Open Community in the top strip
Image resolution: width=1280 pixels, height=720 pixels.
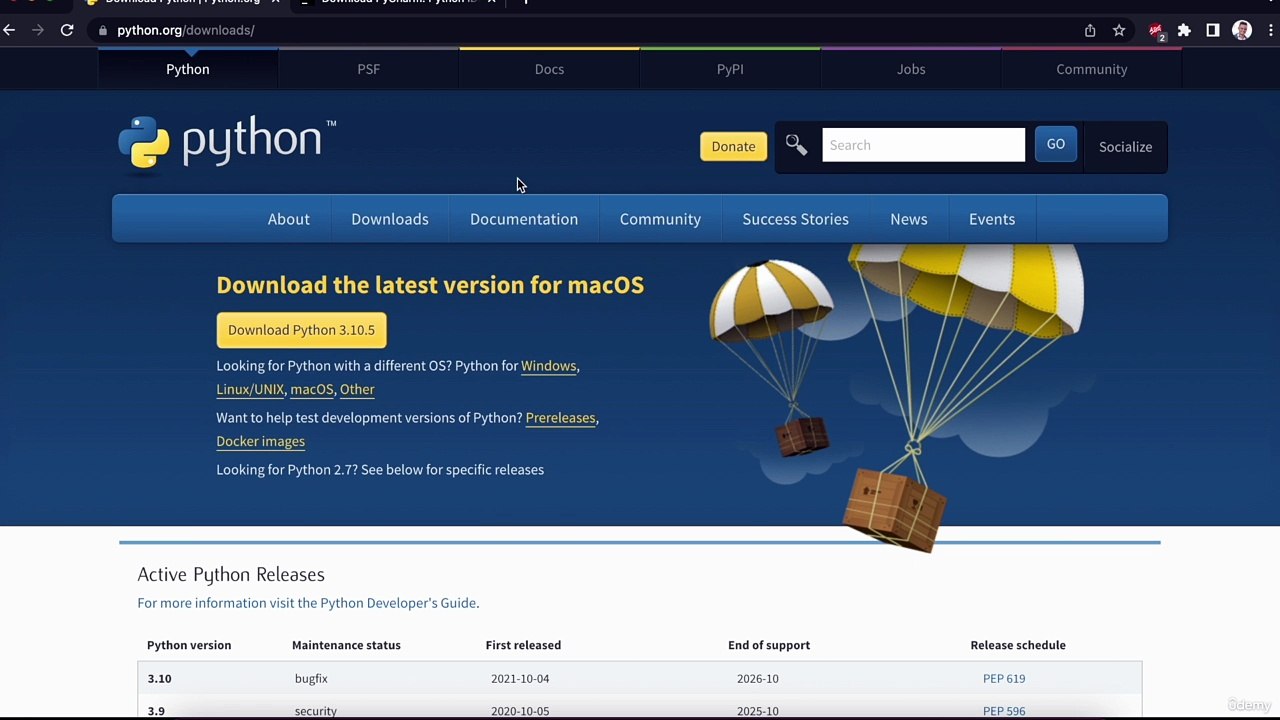[x=1091, y=69]
